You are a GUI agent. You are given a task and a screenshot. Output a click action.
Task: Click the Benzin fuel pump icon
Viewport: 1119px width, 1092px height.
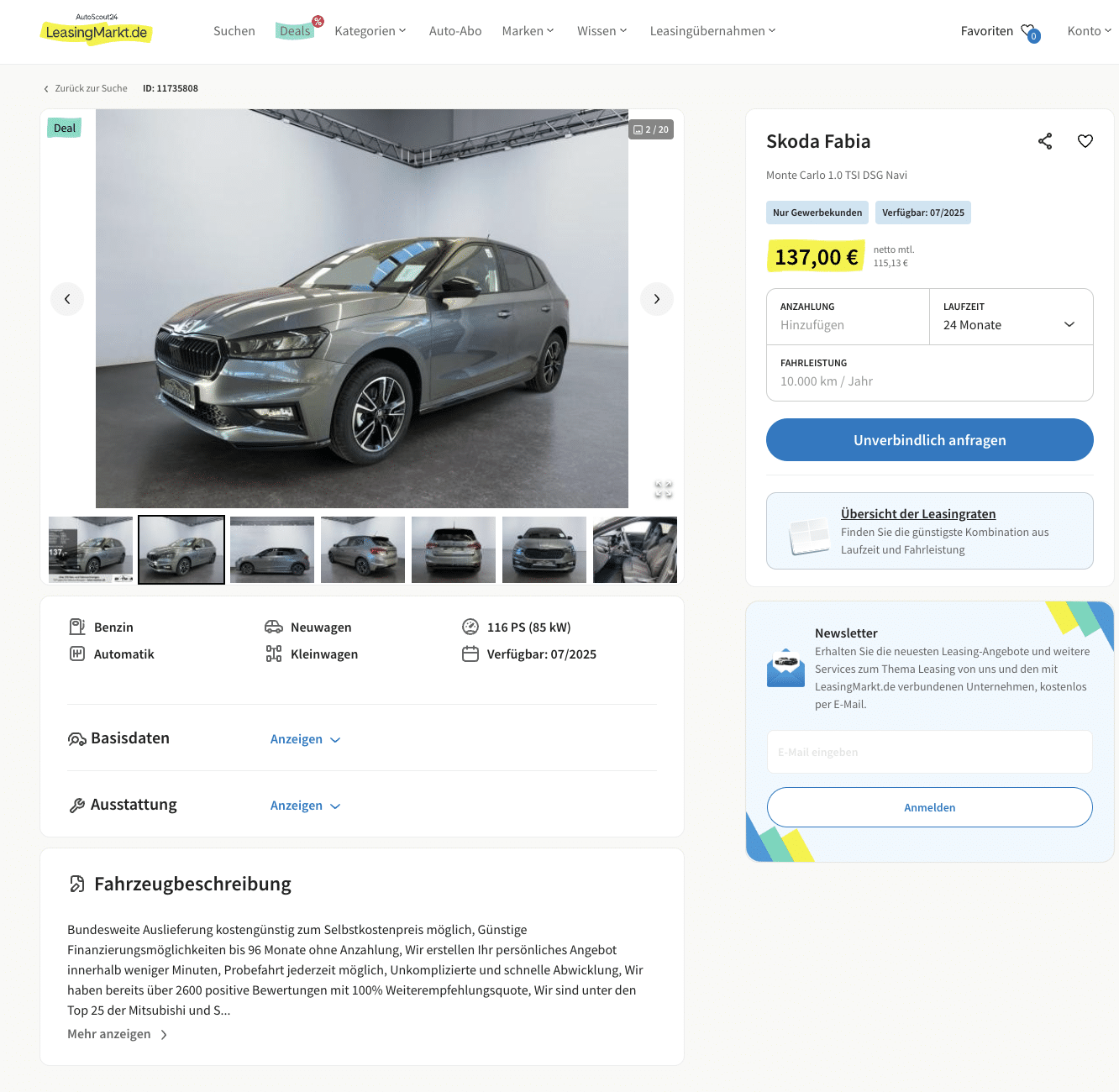(x=77, y=627)
